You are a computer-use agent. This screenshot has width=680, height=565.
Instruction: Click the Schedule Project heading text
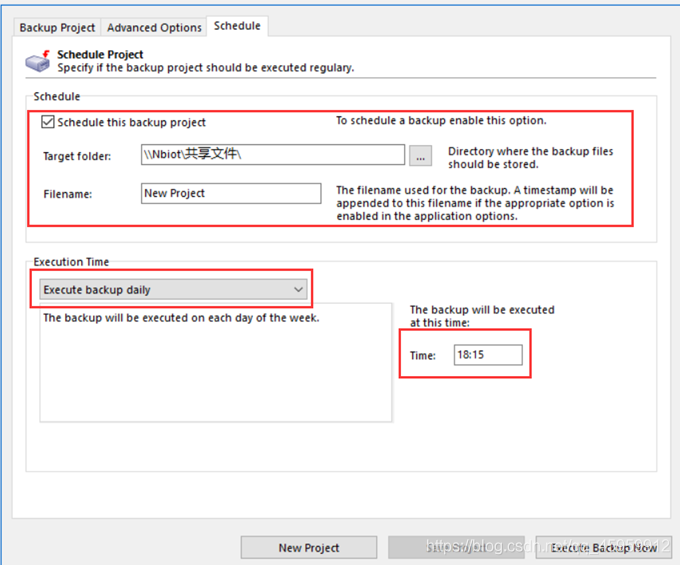(100, 55)
